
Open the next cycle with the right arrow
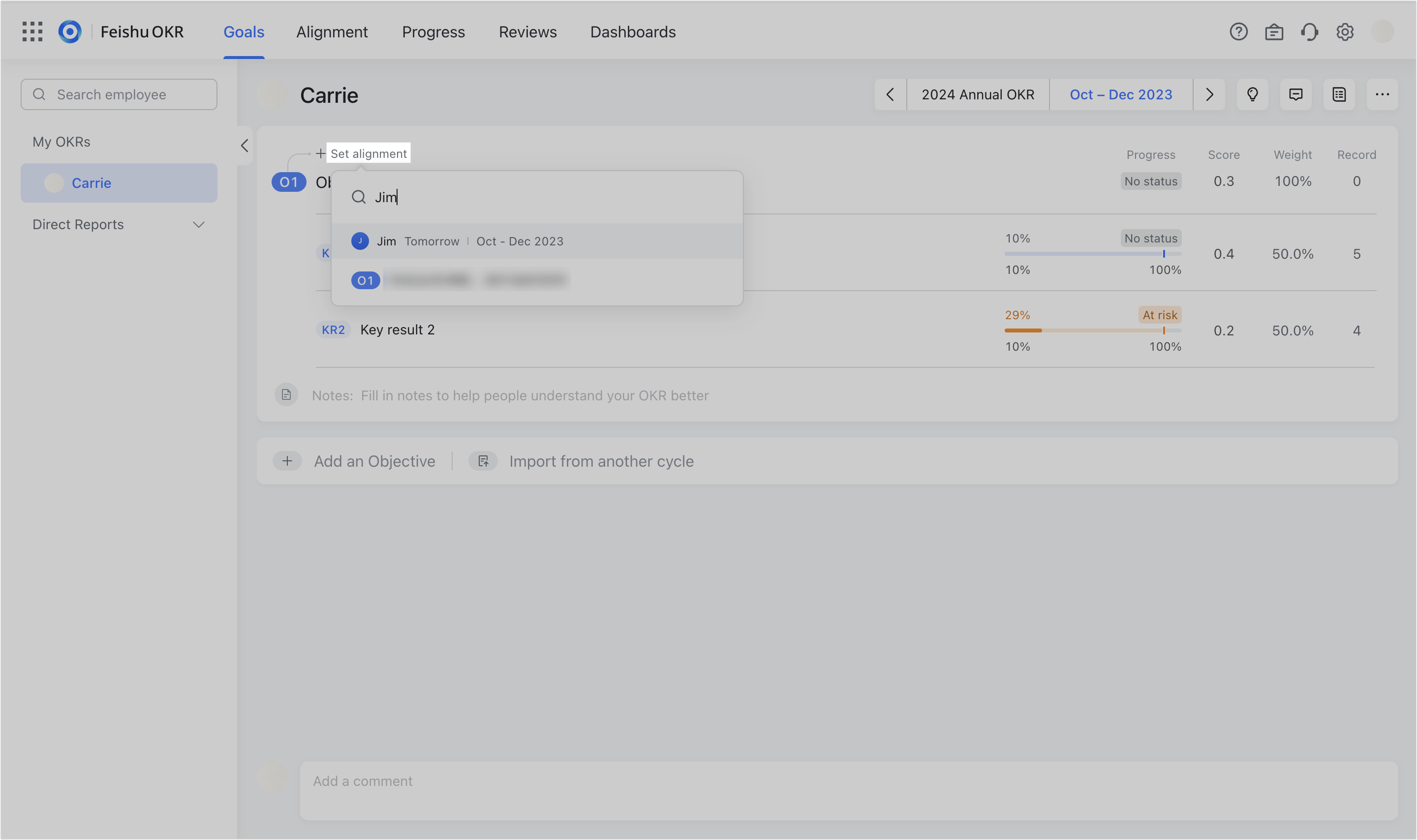[1209, 94]
